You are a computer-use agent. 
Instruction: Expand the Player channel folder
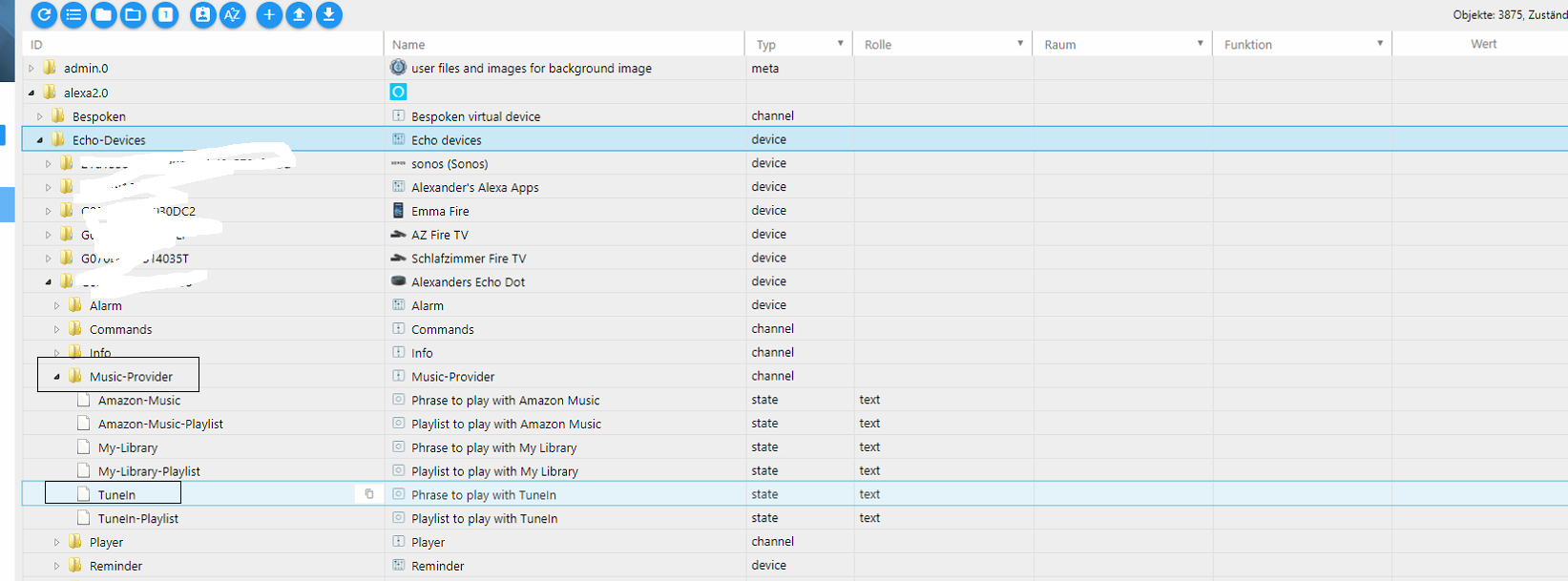point(57,542)
